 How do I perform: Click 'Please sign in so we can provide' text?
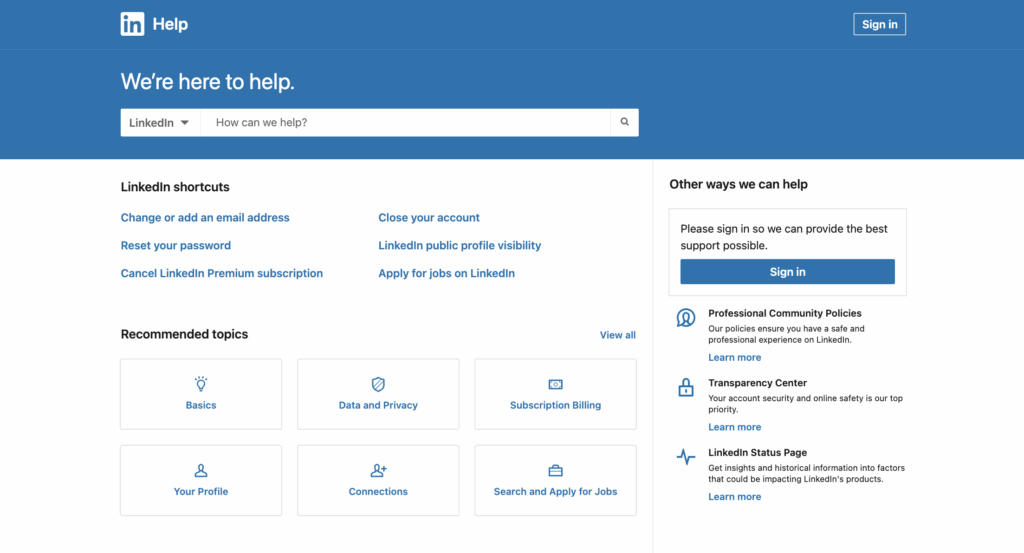[784, 237]
